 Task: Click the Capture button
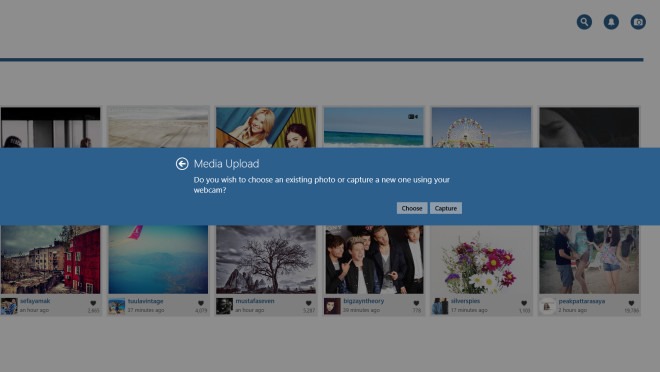(x=446, y=208)
